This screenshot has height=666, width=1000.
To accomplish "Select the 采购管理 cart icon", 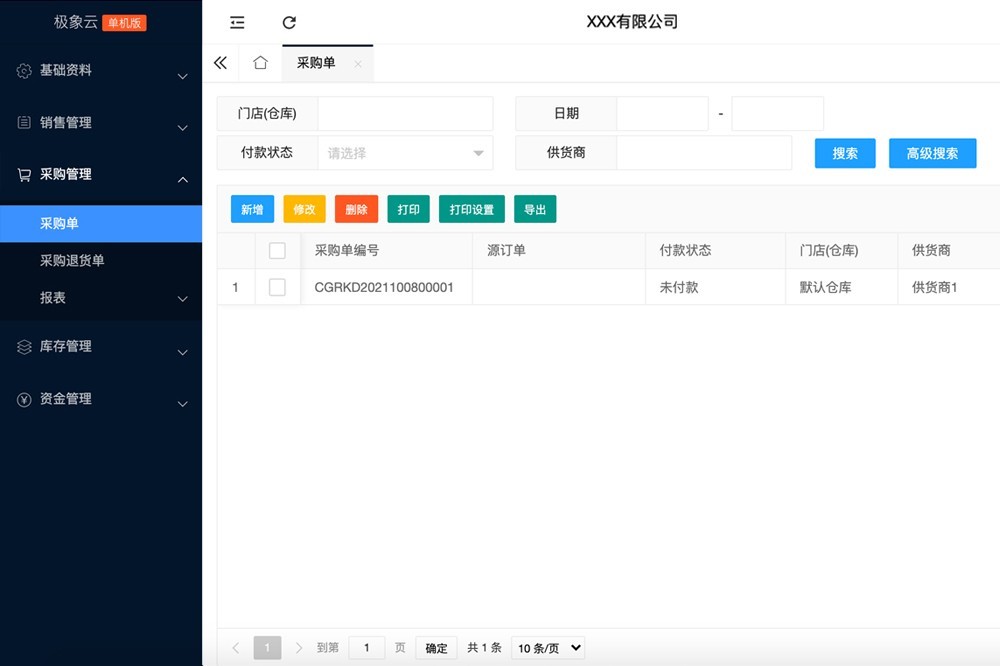I will tap(22, 175).
